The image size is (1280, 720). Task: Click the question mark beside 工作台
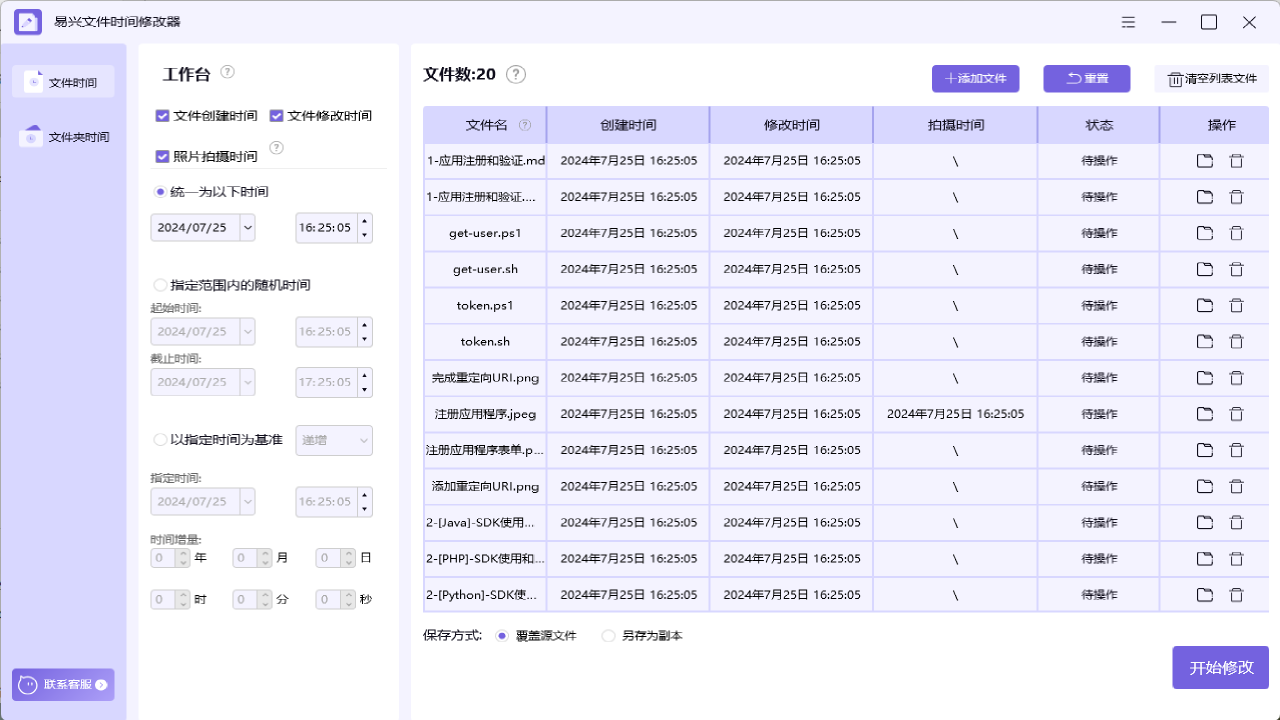[x=228, y=72]
